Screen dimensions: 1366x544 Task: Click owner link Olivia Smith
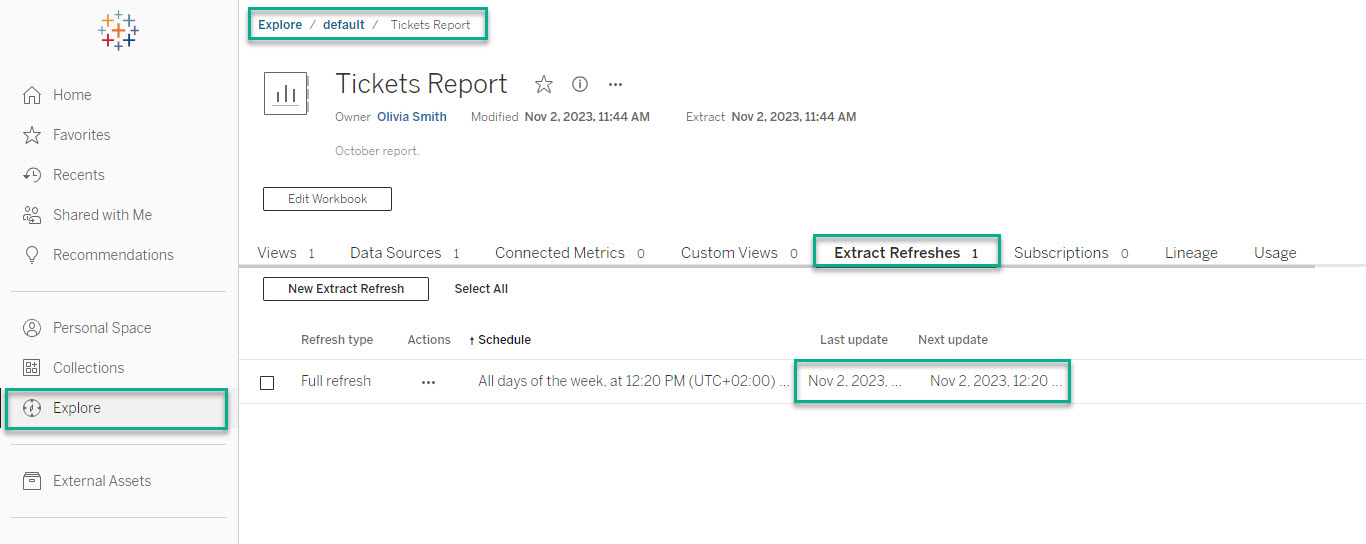pos(412,117)
